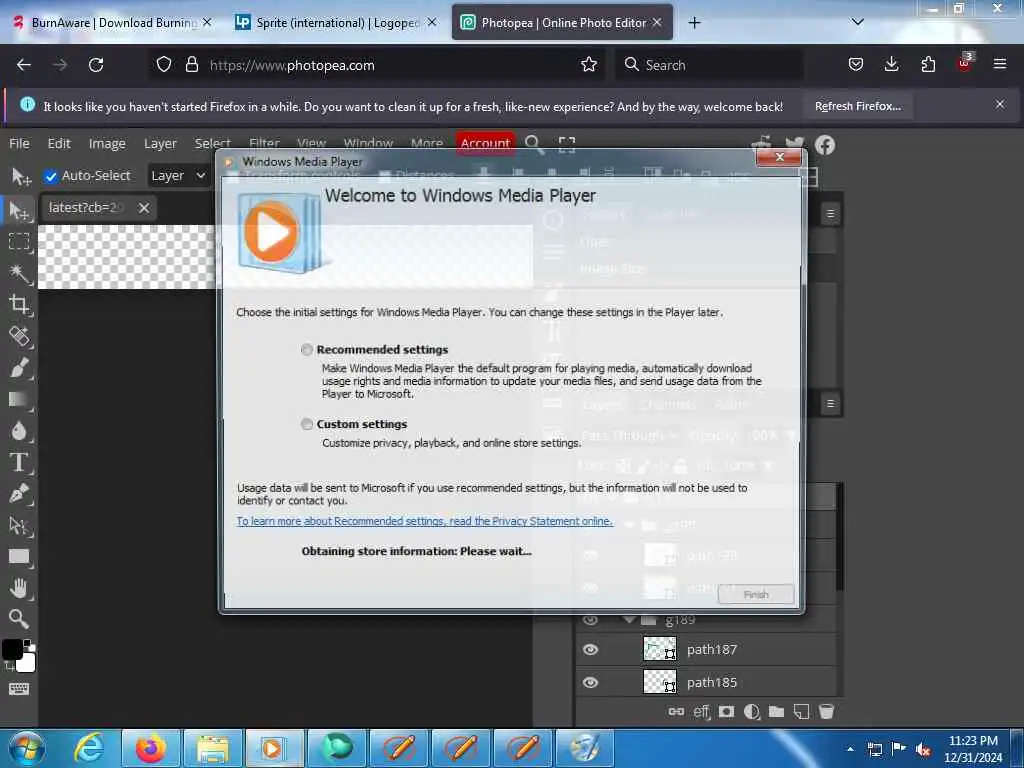This screenshot has width=1024, height=768.
Task: Open the Layer dropdown next to Auto-Select
Action: coord(178,176)
